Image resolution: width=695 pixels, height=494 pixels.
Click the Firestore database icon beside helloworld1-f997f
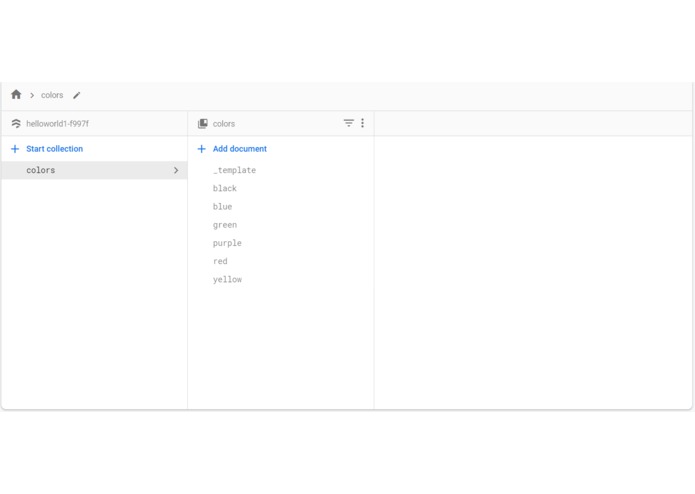click(x=16, y=124)
